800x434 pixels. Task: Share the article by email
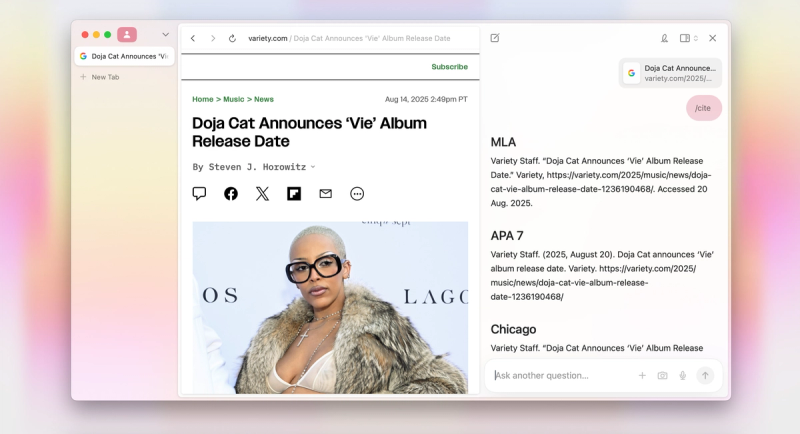click(326, 193)
